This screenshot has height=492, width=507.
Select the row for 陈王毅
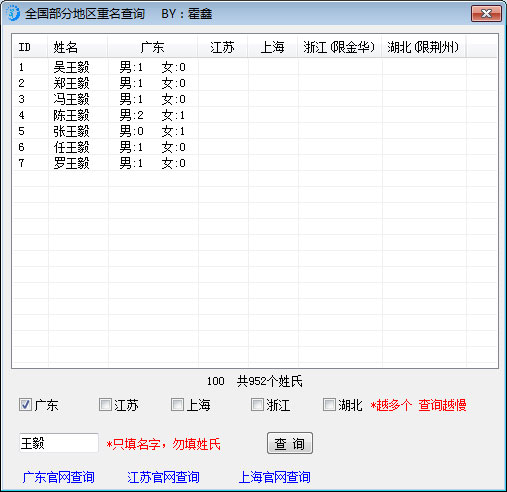[x=255, y=115]
